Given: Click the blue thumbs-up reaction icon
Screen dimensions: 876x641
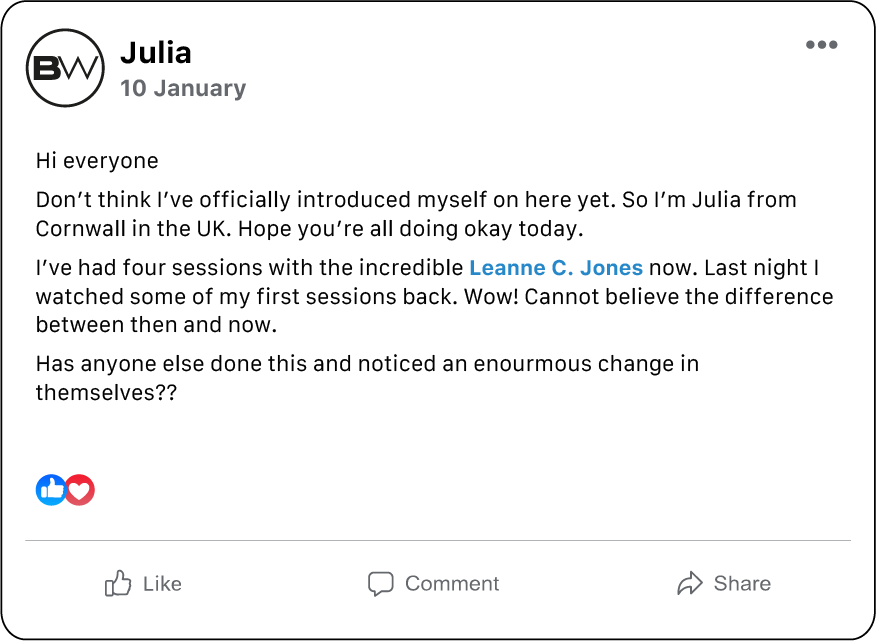Looking at the screenshot, I should click(x=51, y=489).
